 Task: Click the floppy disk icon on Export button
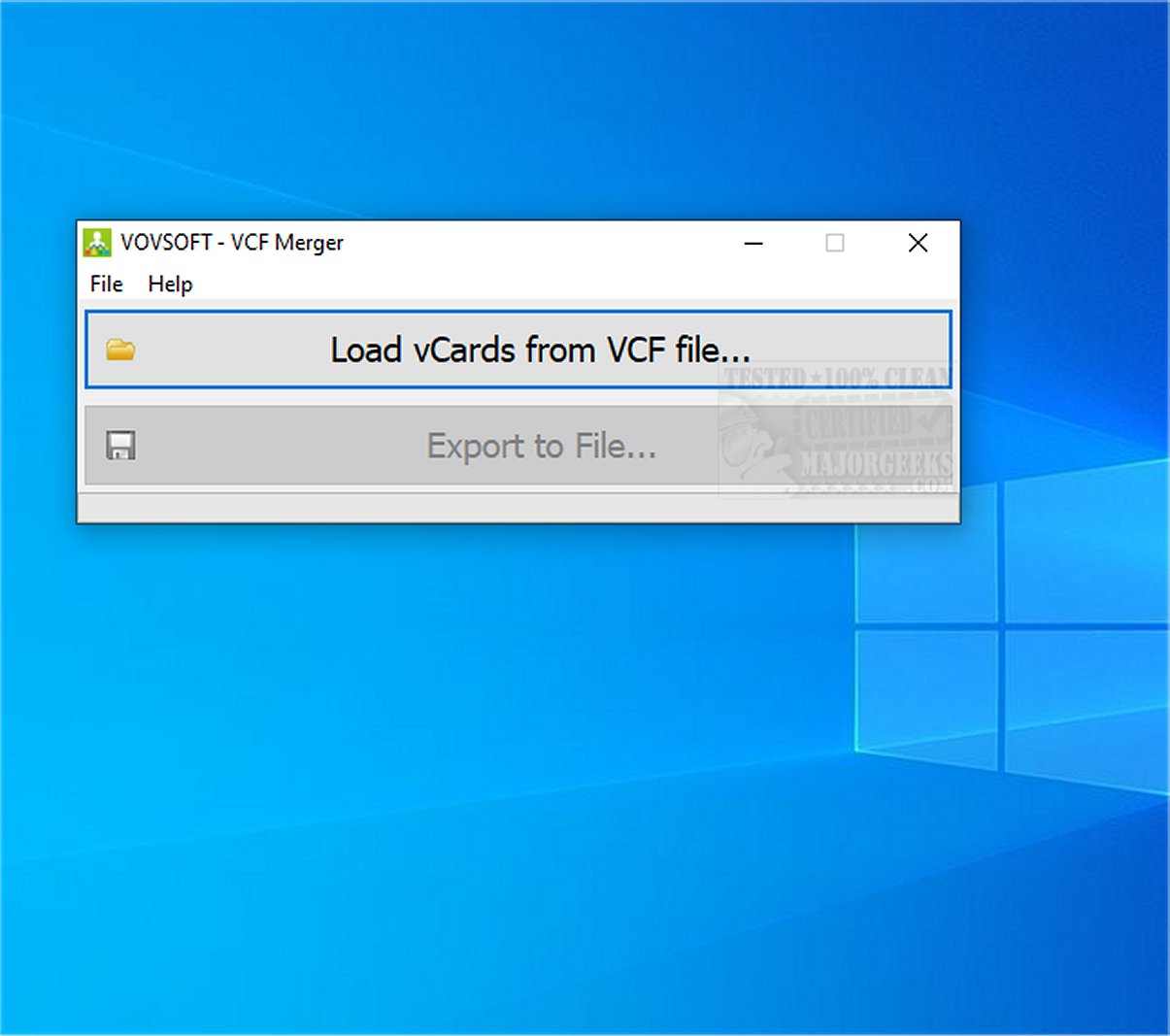[x=120, y=445]
